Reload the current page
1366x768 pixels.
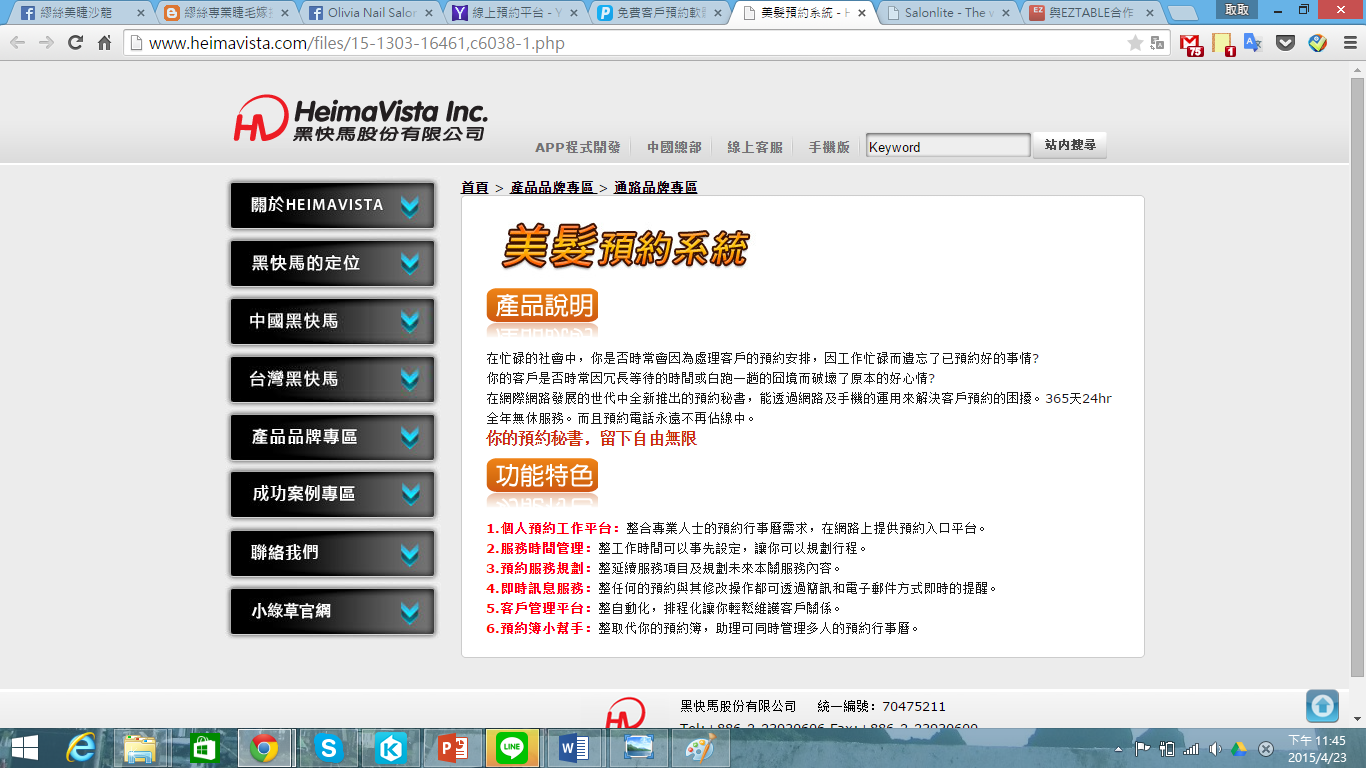click(x=75, y=43)
